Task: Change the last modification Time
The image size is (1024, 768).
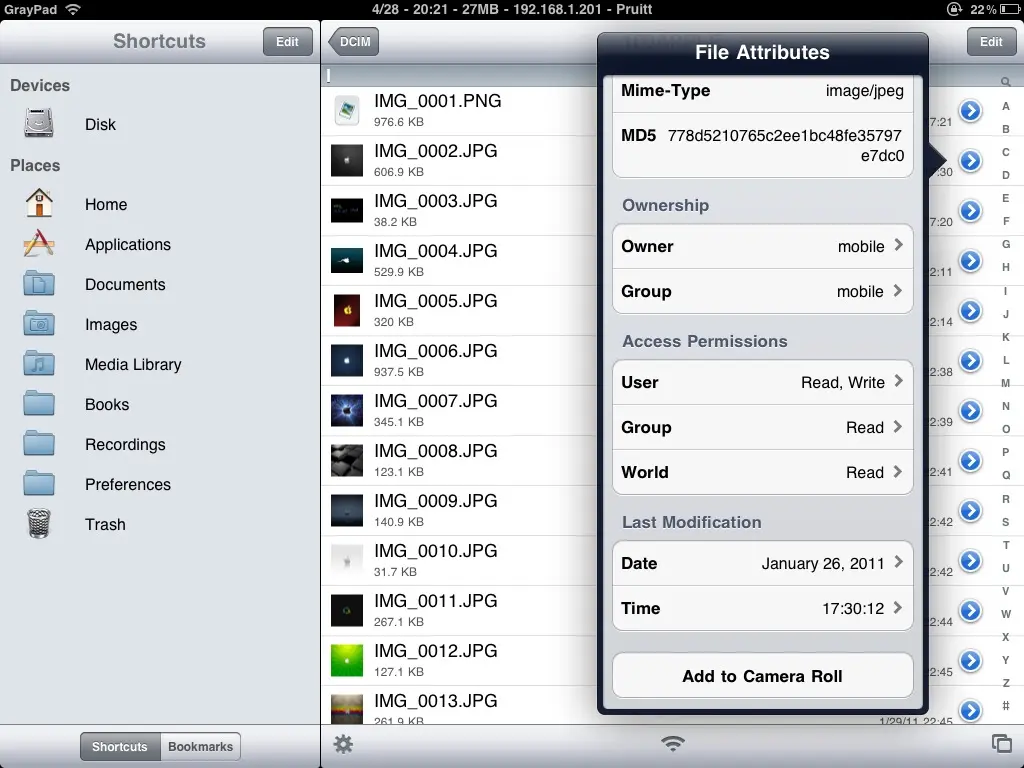Action: (x=762, y=608)
